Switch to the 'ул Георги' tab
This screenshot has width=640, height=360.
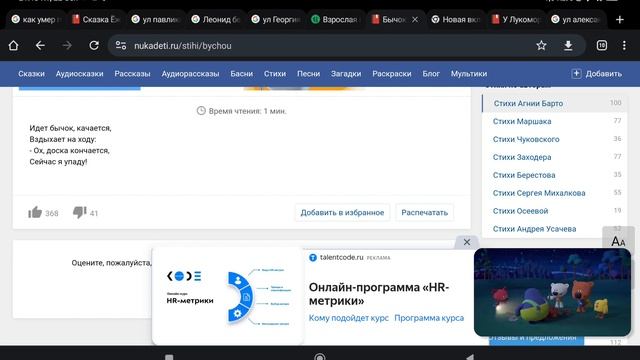[x=276, y=19]
